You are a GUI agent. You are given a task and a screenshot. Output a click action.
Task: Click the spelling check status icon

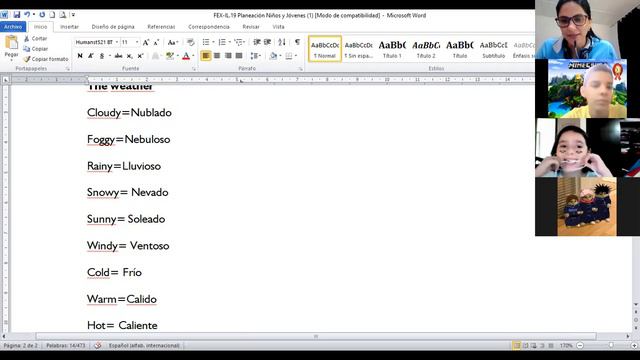[x=98, y=345]
